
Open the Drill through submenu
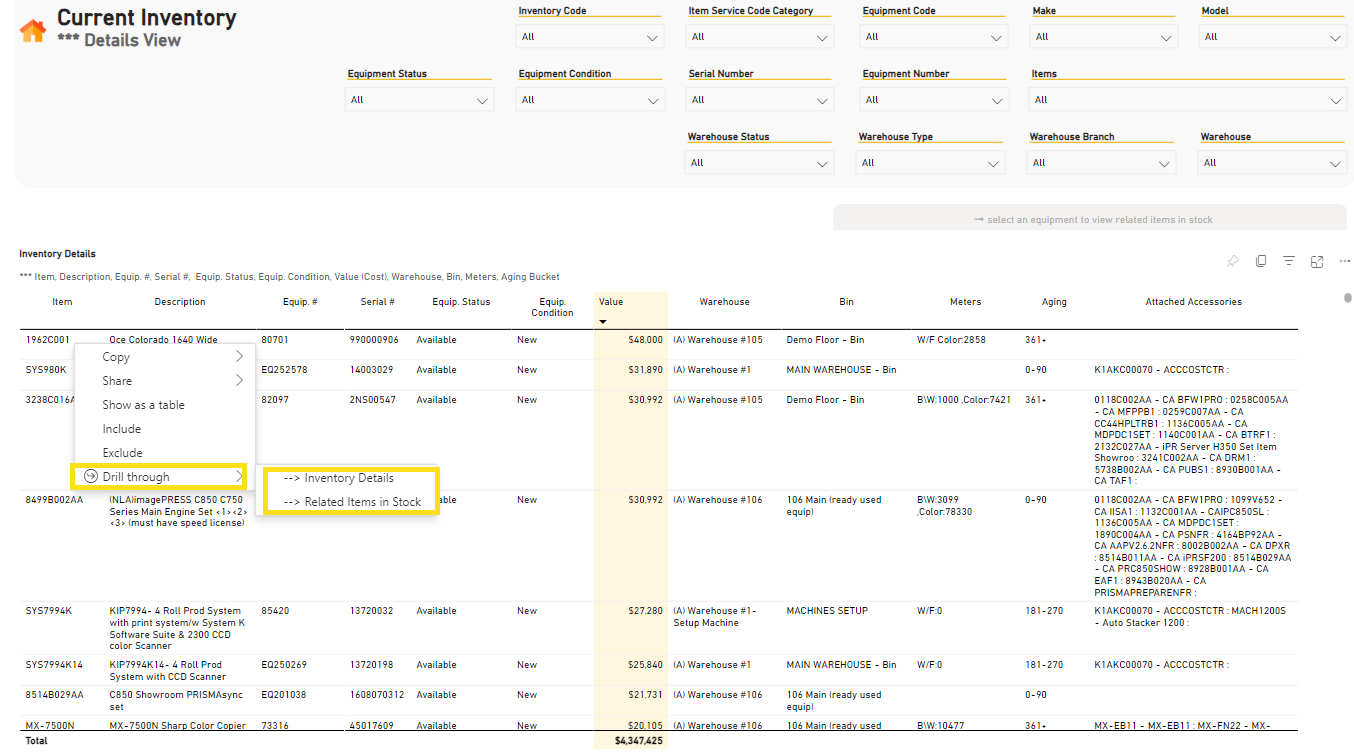(158, 477)
